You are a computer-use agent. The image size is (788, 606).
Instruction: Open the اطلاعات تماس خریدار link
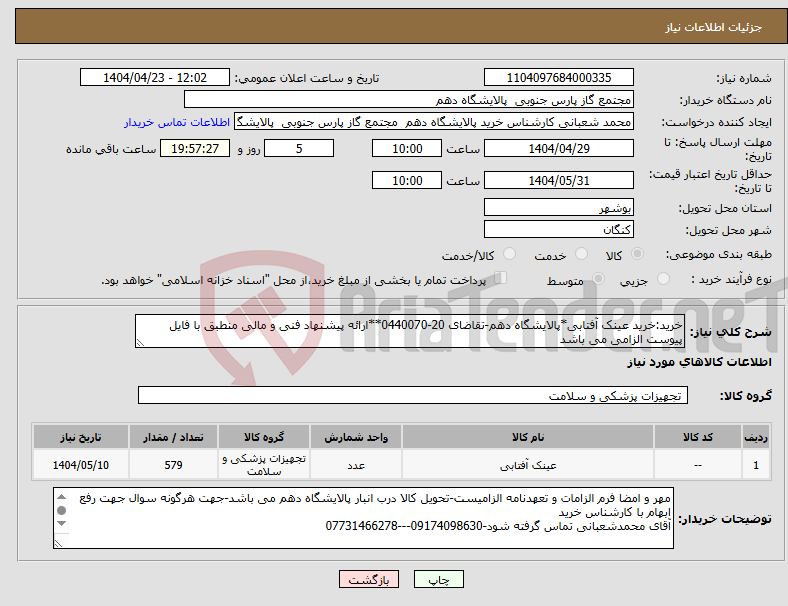click(x=177, y=122)
